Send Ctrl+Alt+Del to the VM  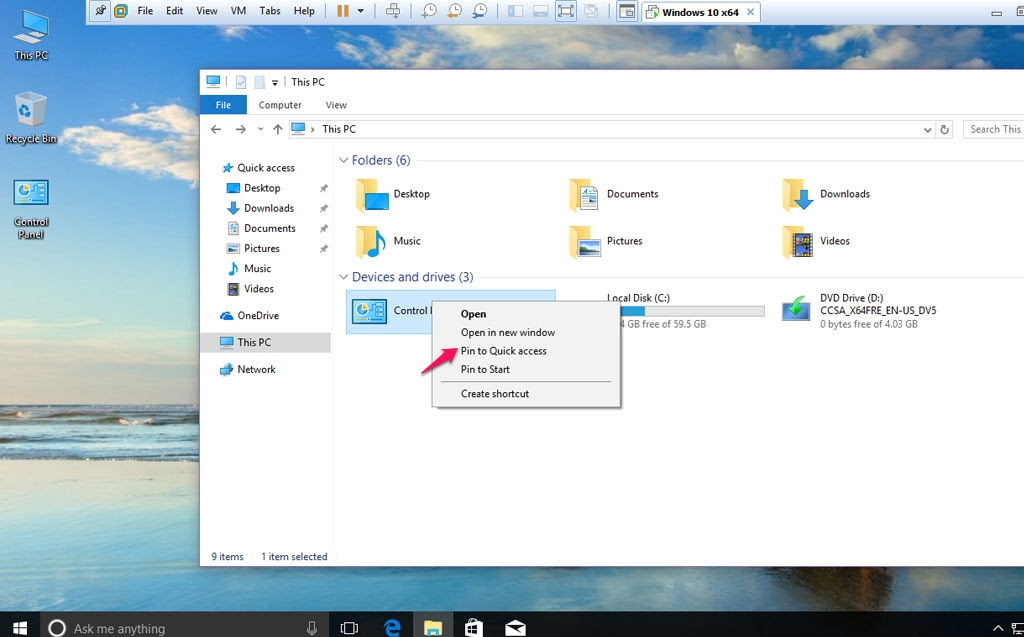pyautogui.click(x=393, y=11)
